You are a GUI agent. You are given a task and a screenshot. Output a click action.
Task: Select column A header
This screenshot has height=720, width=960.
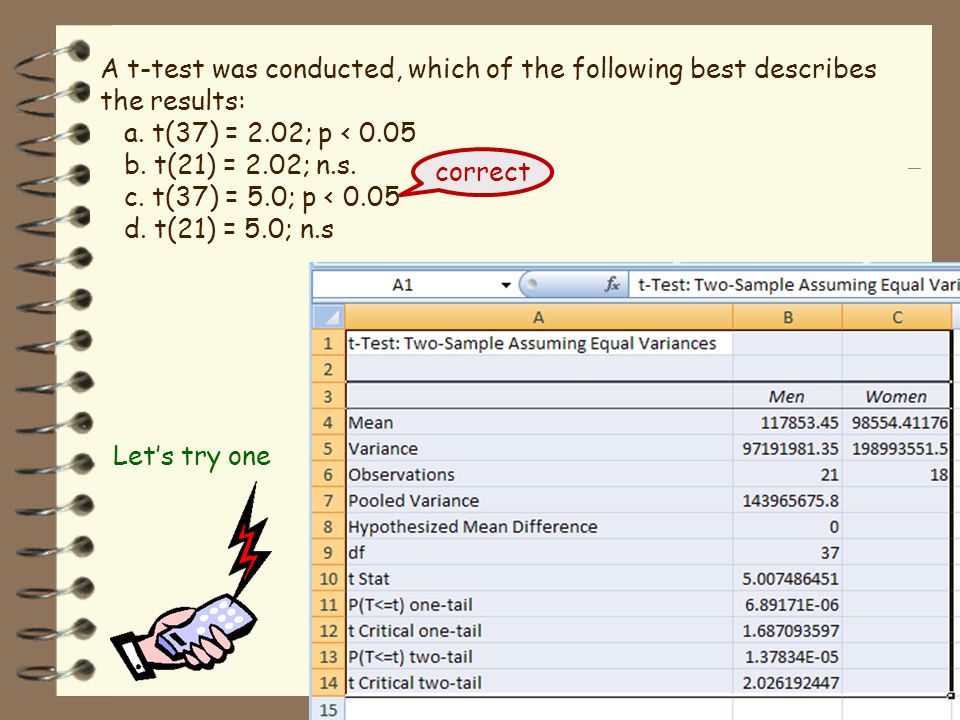tap(539, 317)
